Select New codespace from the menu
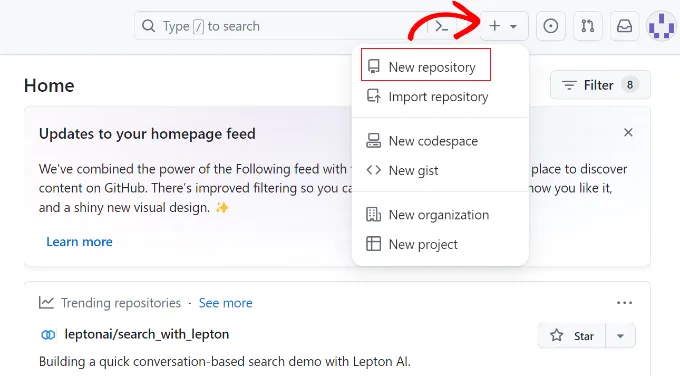Image resolution: width=680 pixels, height=376 pixels. pyautogui.click(x=440, y=141)
